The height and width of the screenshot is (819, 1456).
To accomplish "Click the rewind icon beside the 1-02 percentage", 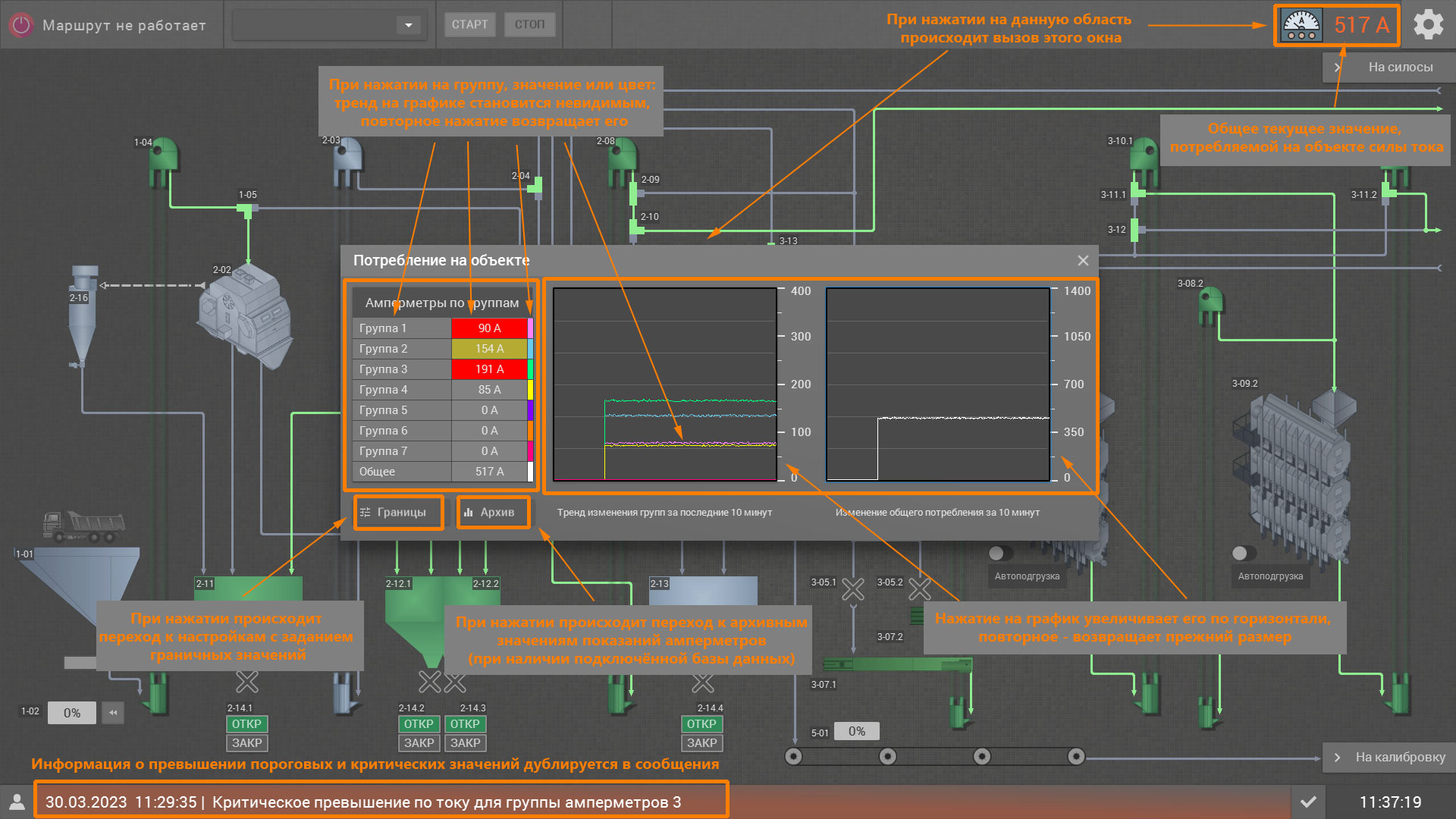I will tap(113, 713).
